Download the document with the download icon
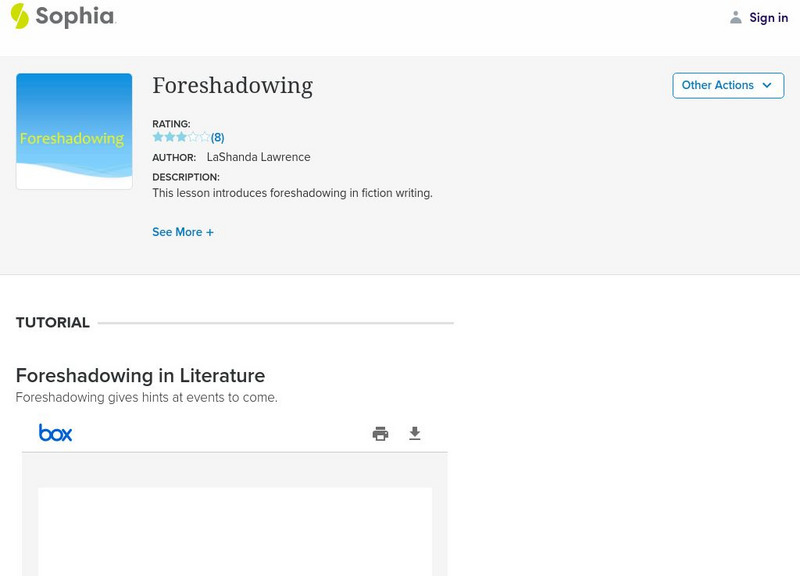 (x=415, y=433)
